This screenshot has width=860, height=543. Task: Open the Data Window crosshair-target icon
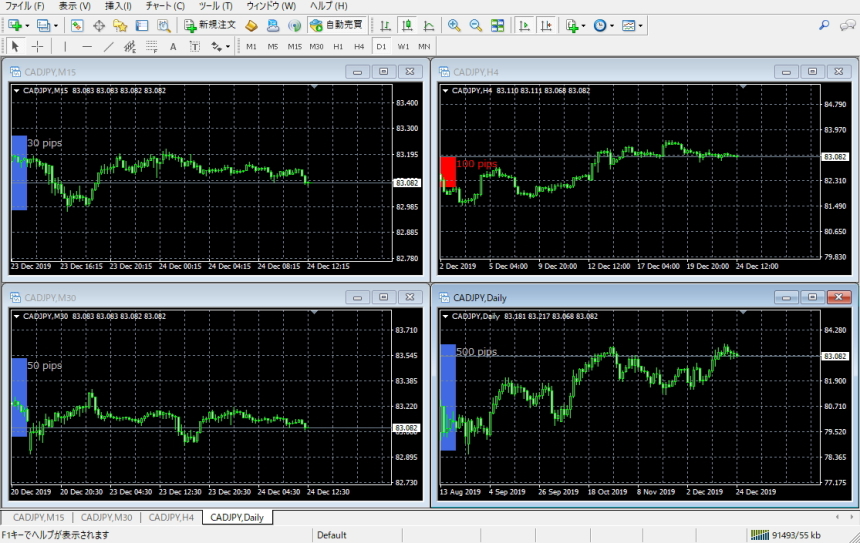[x=99, y=25]
